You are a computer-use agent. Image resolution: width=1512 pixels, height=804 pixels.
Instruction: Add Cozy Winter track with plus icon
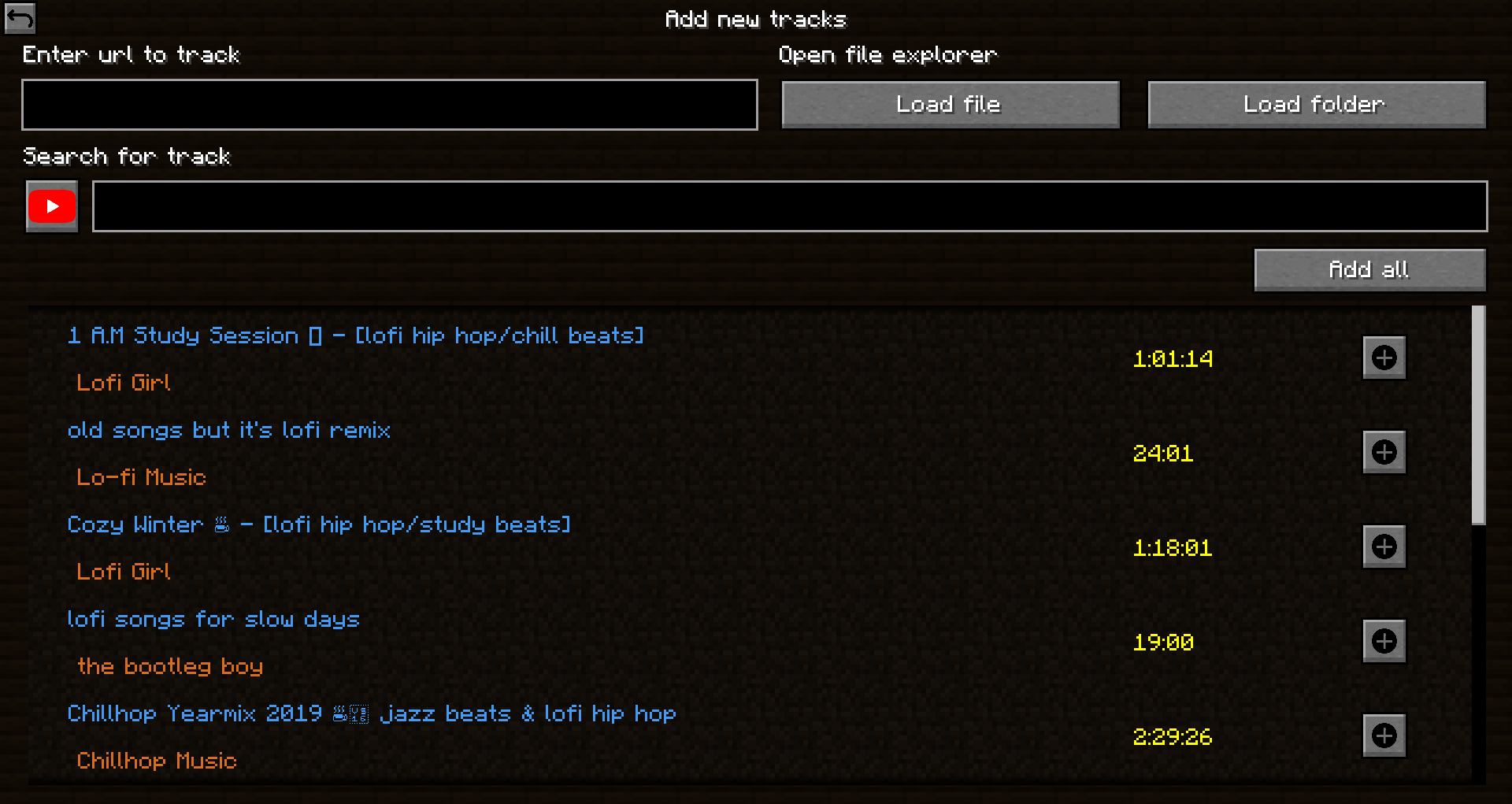(x=1384, y=546)
